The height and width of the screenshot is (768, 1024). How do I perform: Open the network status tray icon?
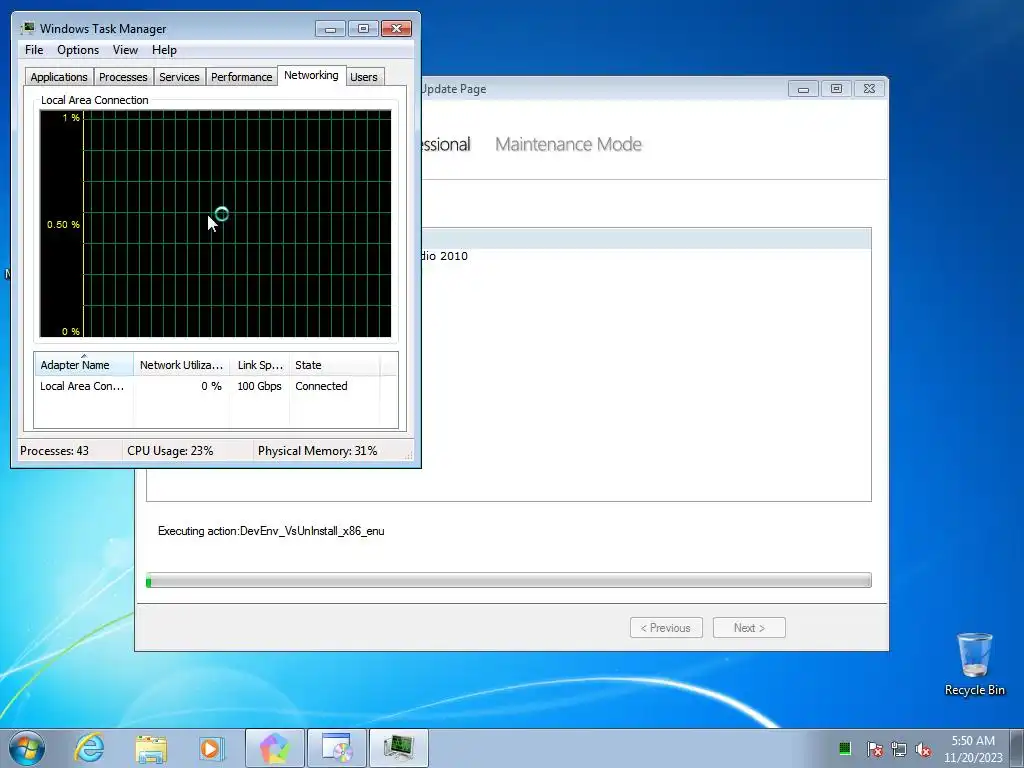(899, 749)
